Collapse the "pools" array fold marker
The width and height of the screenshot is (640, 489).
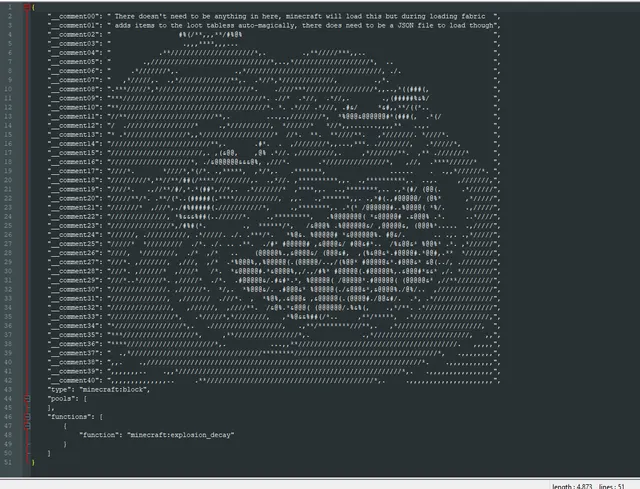(x=27, y=399)
